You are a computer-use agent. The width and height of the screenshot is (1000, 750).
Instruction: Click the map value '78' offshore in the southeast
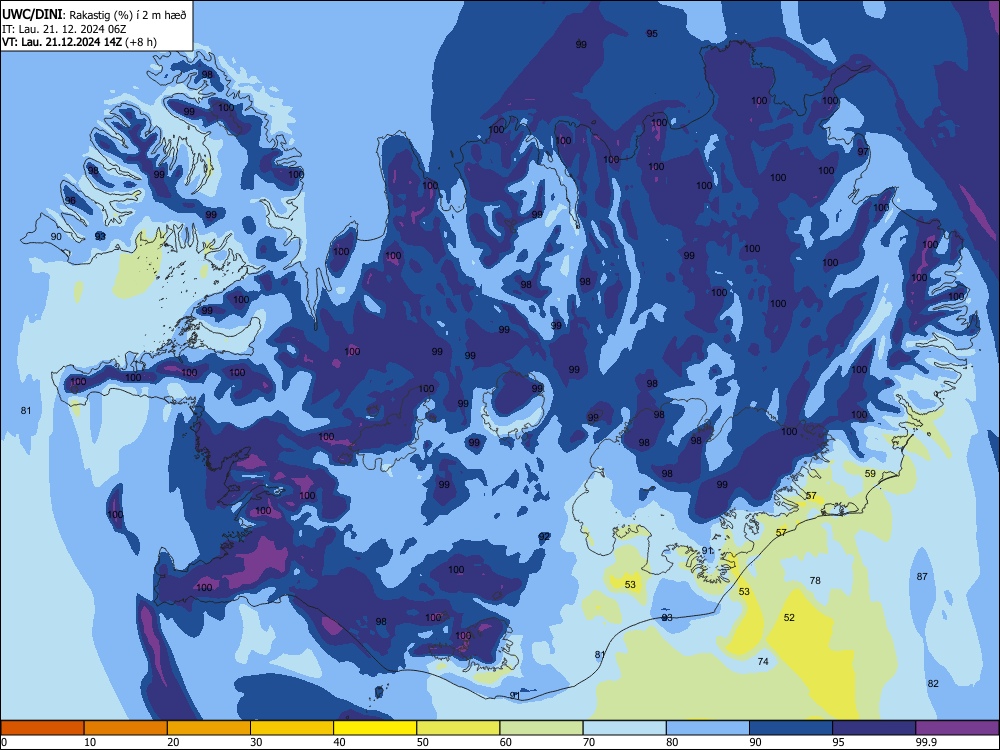point(815,580)
